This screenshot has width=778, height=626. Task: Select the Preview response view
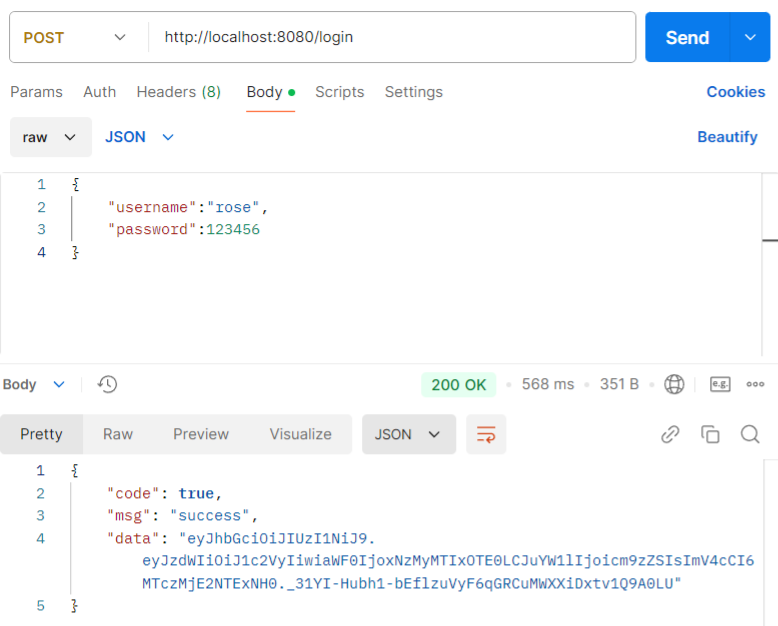point(201,434)
